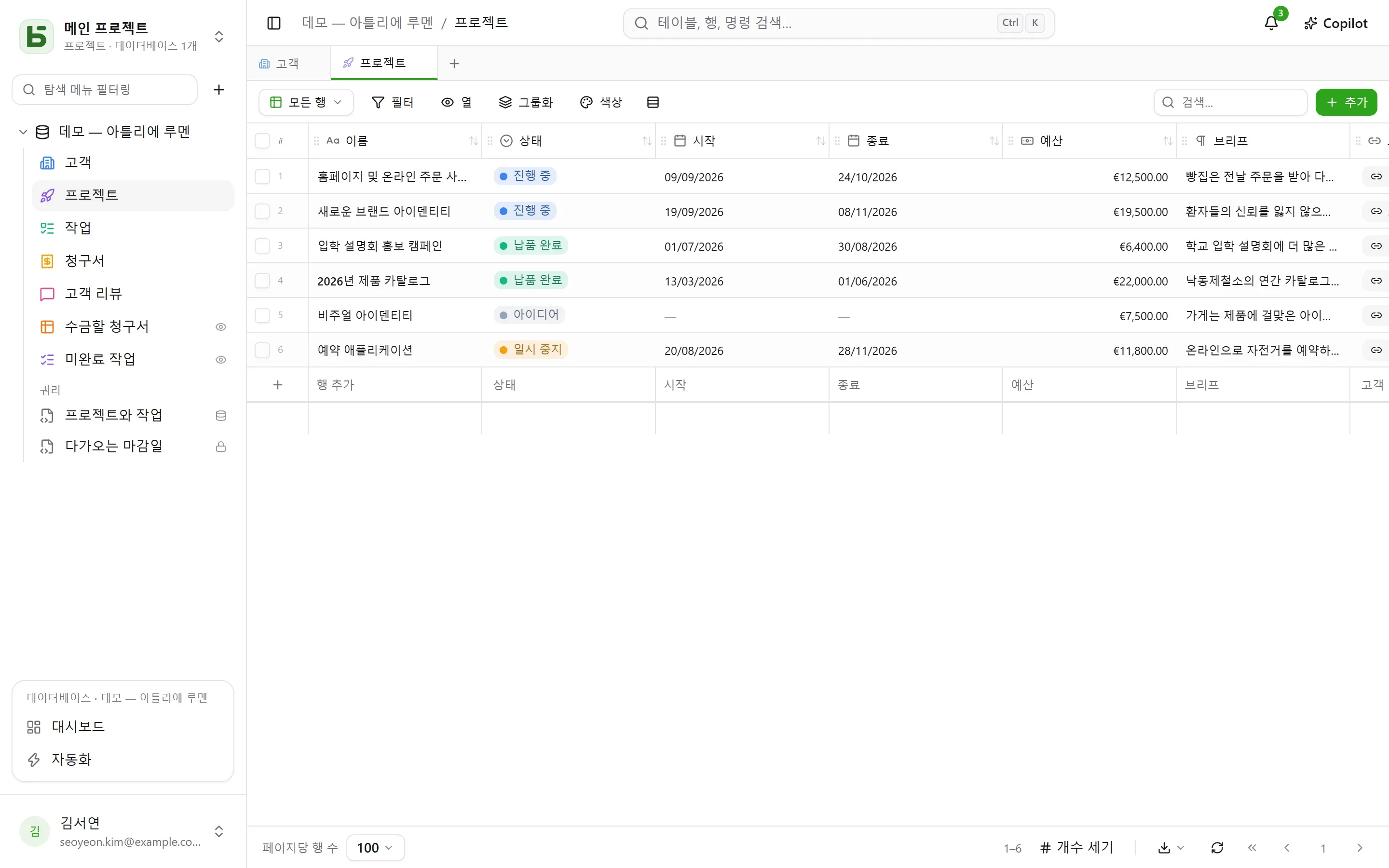
Task: Toggle select-all checkbox in header
Action: (x=262, y=141)
